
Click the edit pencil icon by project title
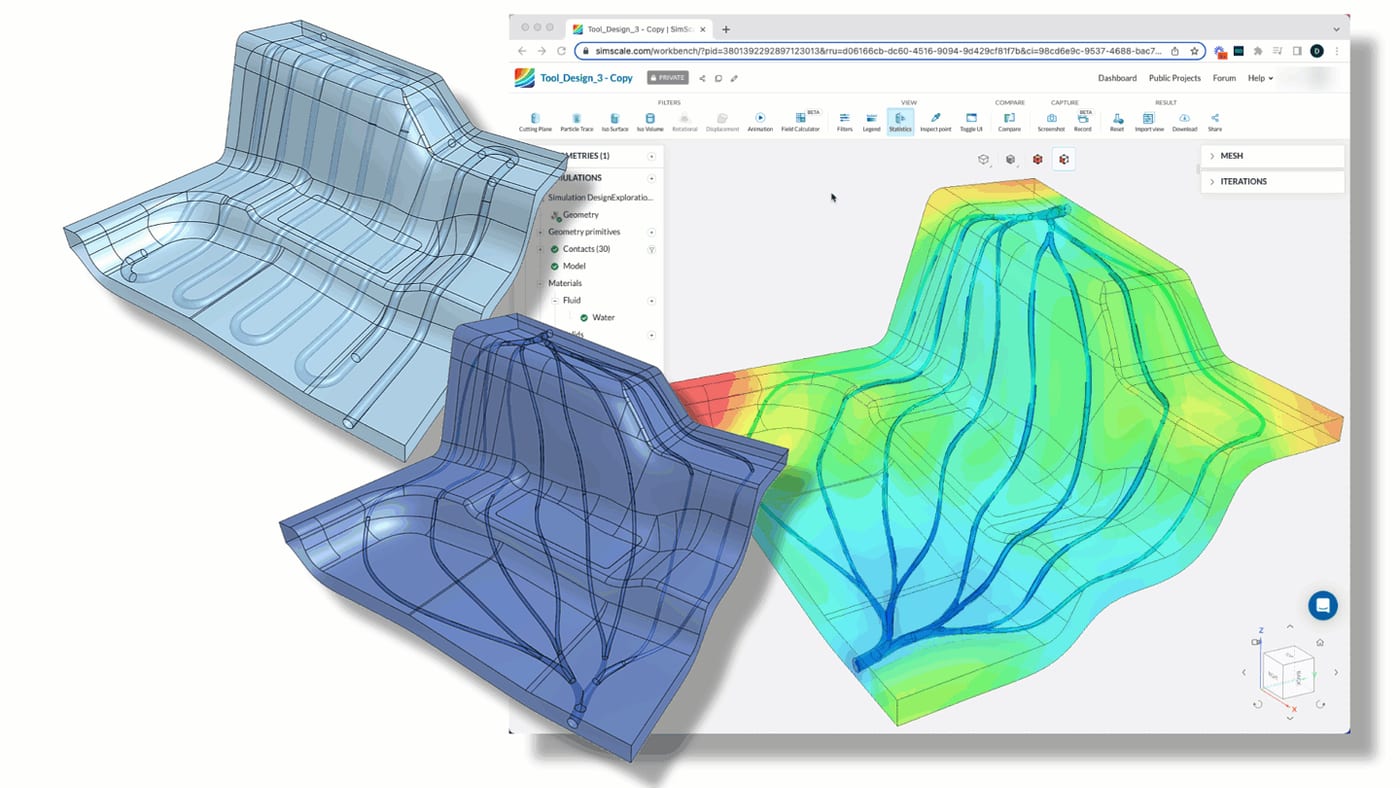(x=734, y=78)
